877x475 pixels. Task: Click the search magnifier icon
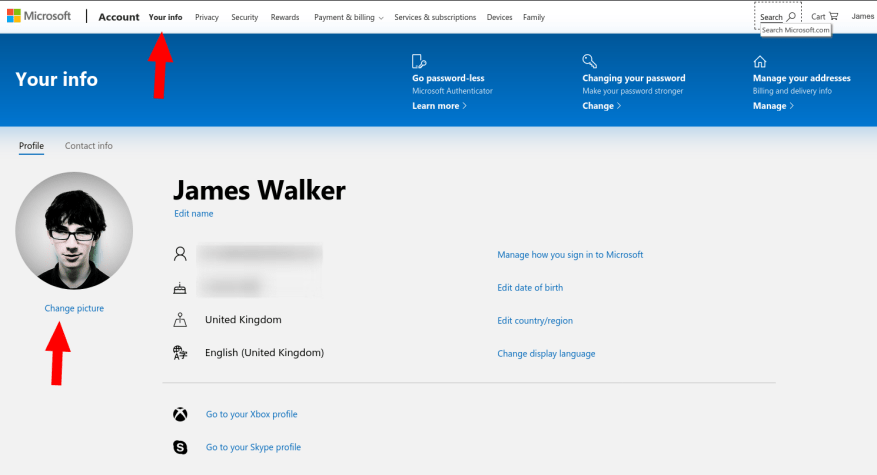[791, 17]
